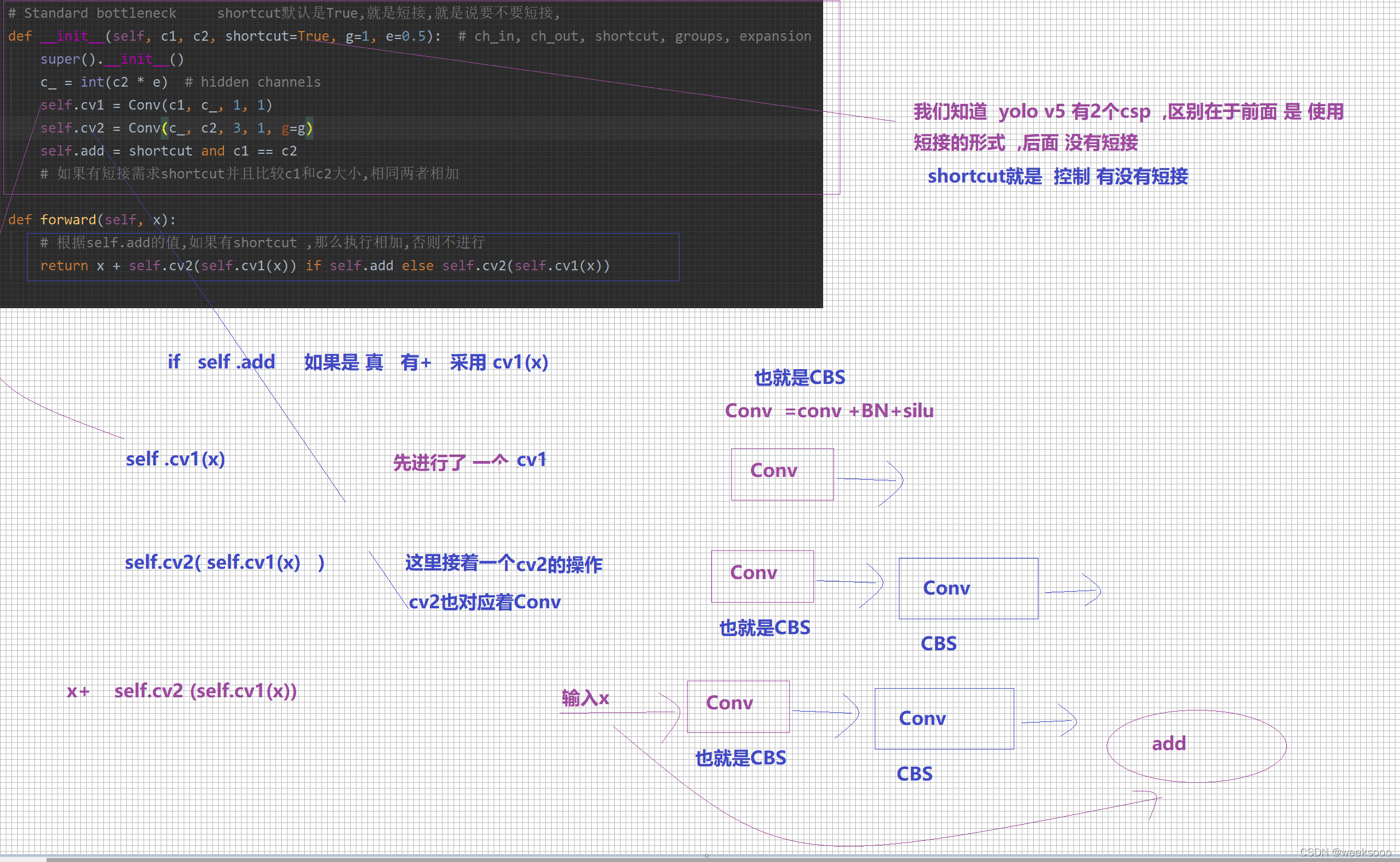Image resolution: width=1400 pixels, height=862 pixels.
Task: Click the '# ch_in, ch_out, shortcut, groups, expansion' comment
Action: point(634,36)
